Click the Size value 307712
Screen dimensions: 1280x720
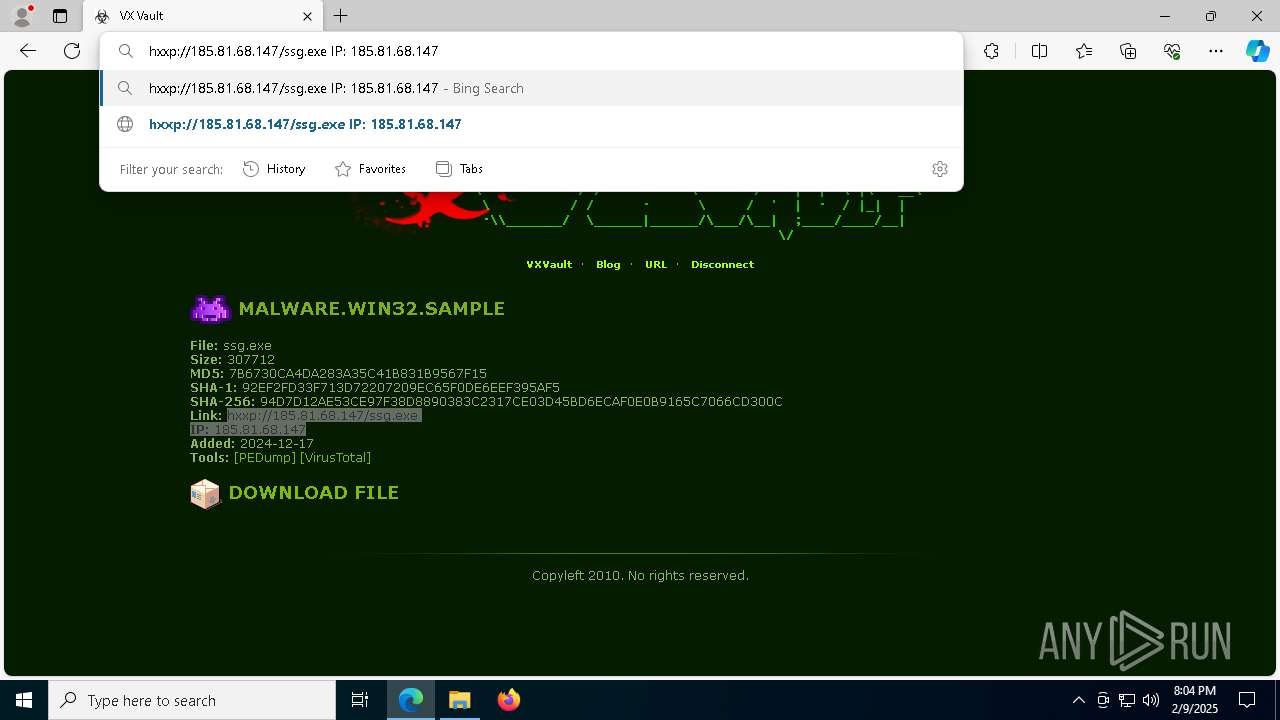250,360
